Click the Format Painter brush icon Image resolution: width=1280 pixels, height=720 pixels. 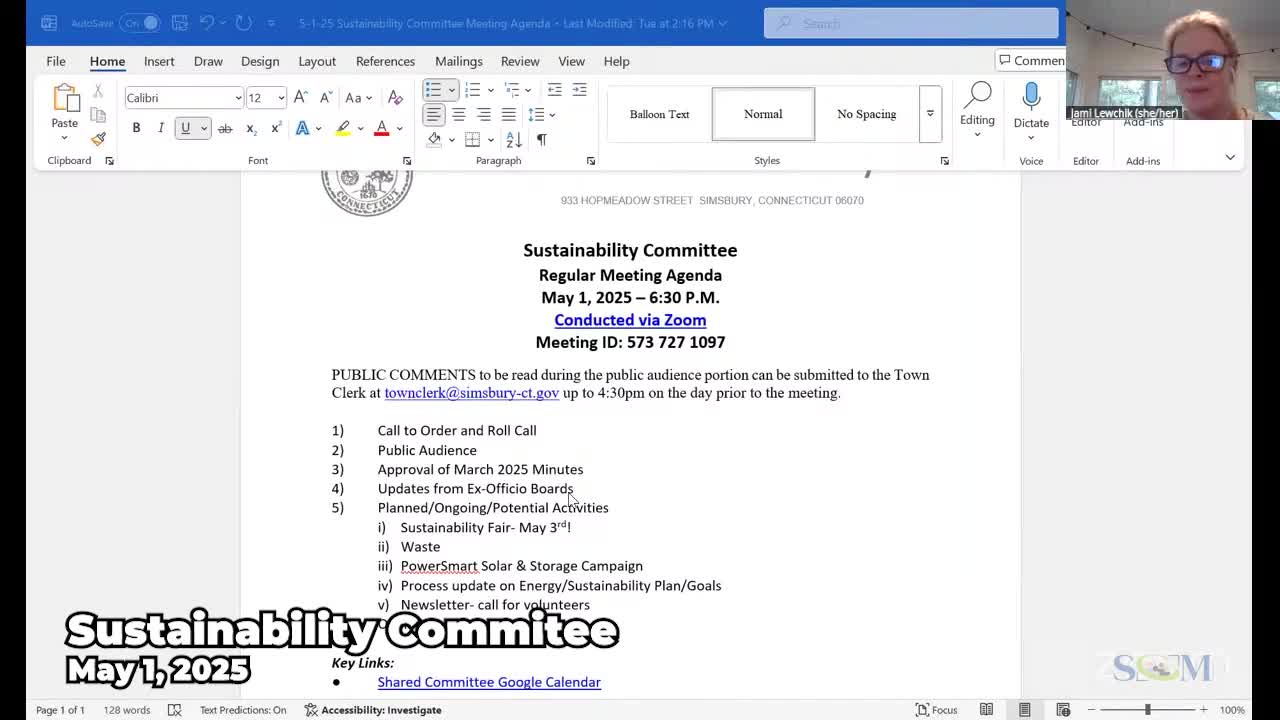[x=98, y=139]
